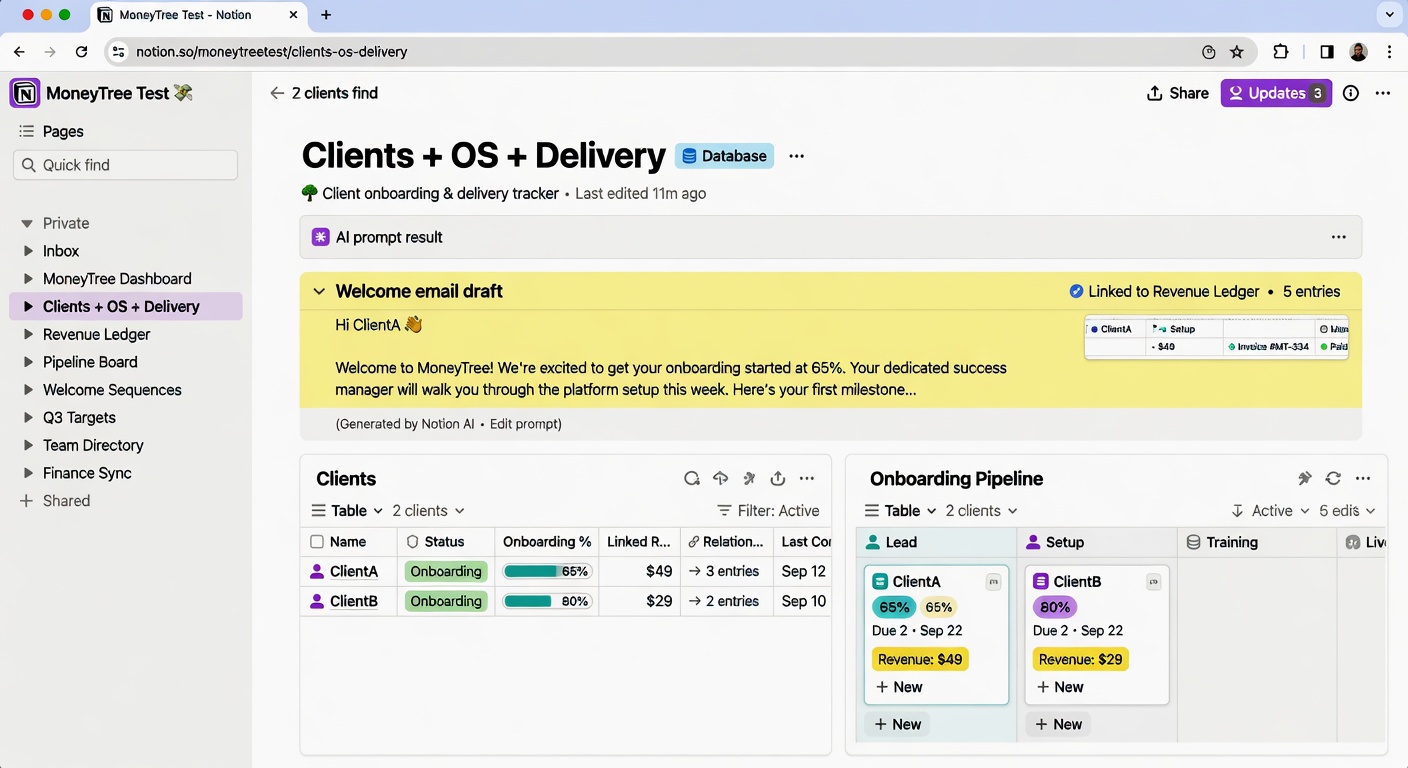1408x768 pixels.
Task: Click the search icon in Clients panel header
Action: click(x=691, y=479)
